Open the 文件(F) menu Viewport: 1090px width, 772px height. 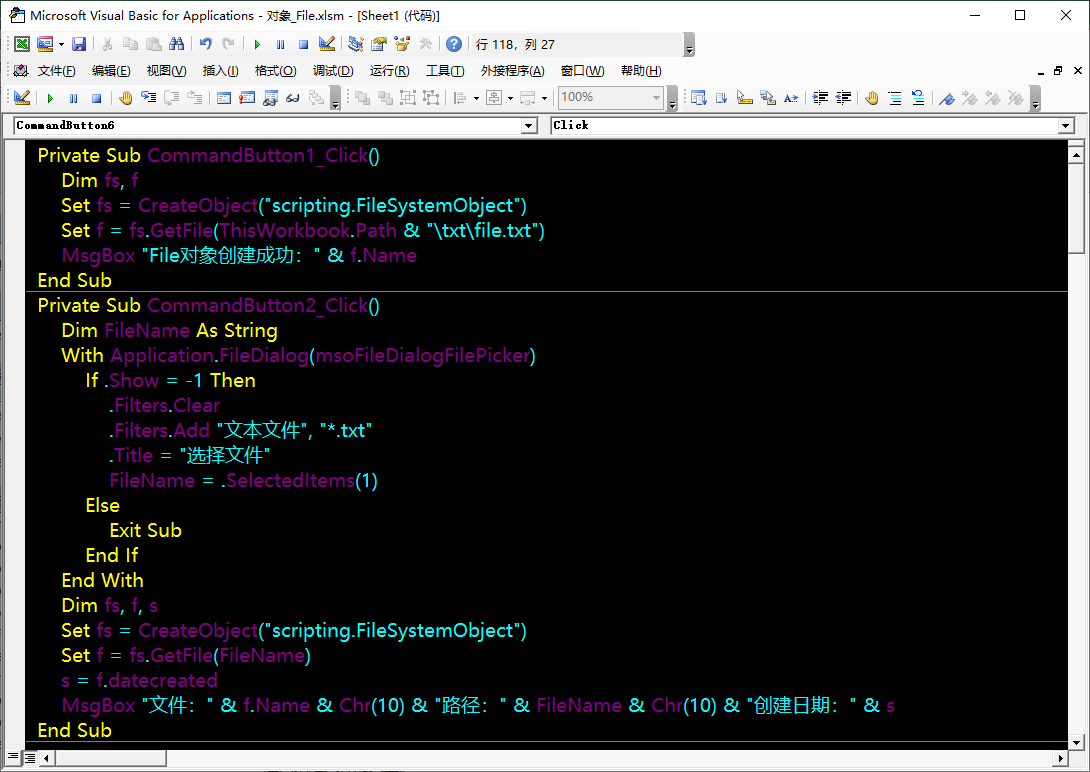56,71
